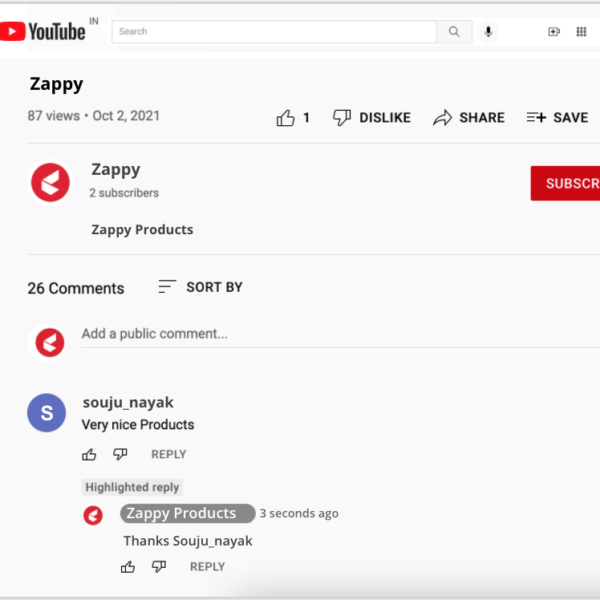Reply to souju_nayak's comment
The width and height of the screenshot is (600, 600).
pyautogui.click(x=169, y=454)
